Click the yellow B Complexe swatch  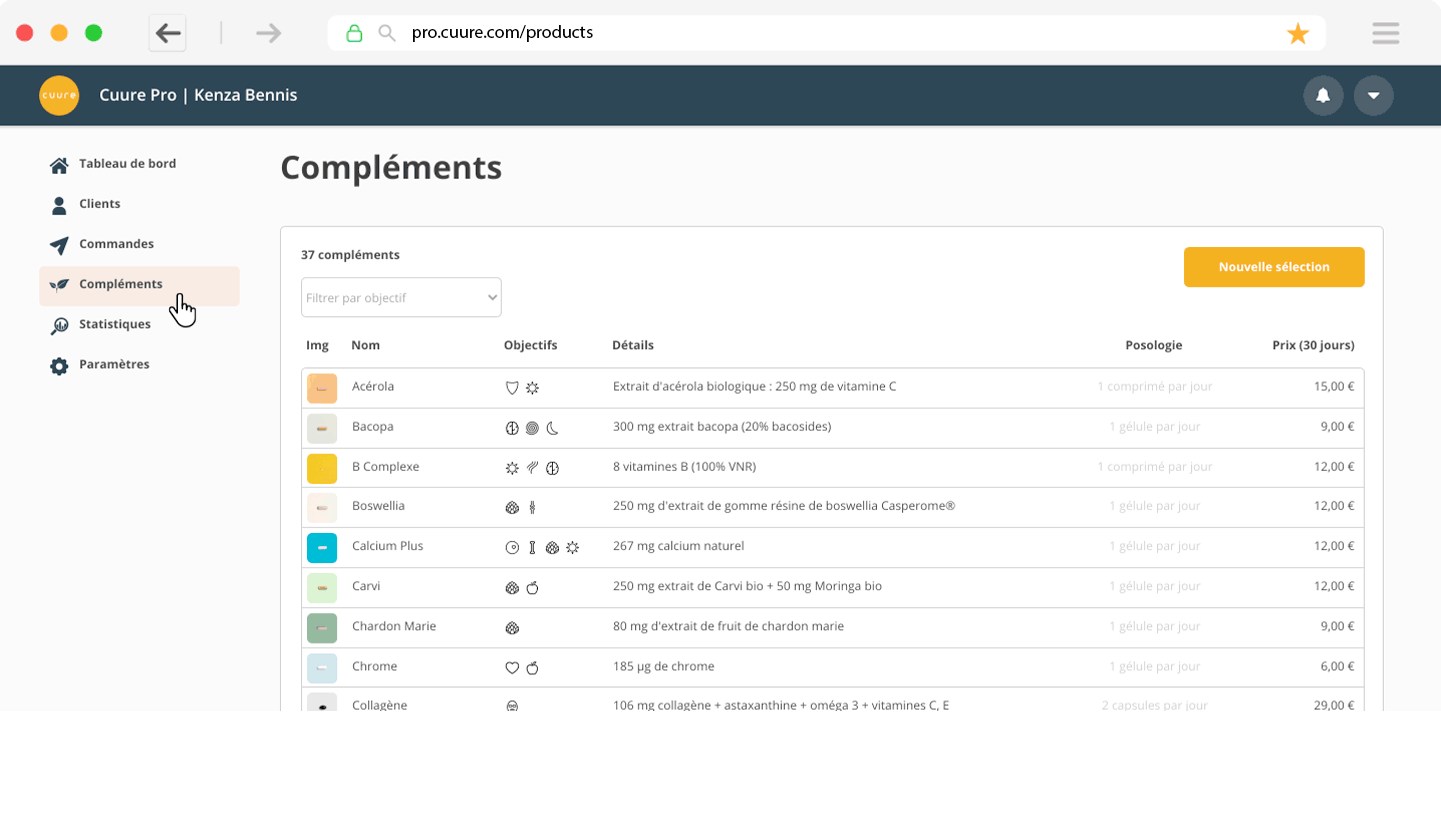tap(321, 468)
